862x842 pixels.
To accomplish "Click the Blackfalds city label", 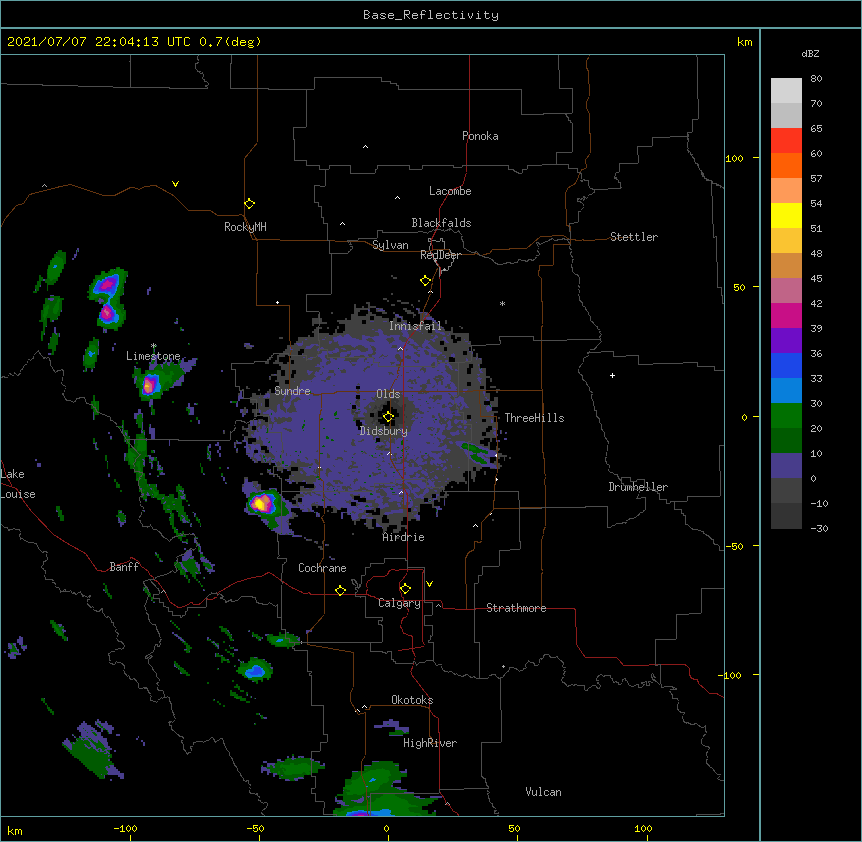I will point(441,223).
